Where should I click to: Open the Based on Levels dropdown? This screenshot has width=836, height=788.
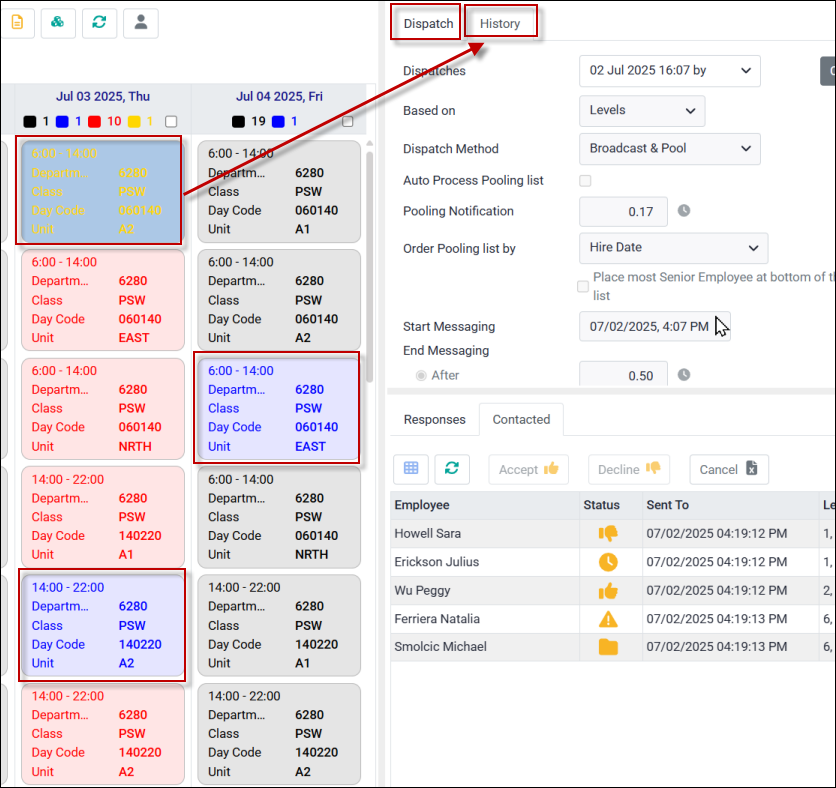point(642,110)
